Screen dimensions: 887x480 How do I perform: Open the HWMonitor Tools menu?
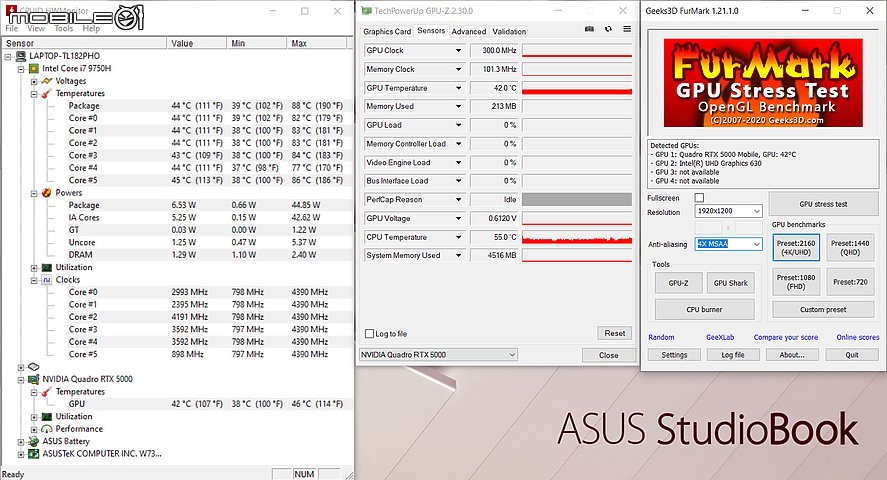pos(63,28)
